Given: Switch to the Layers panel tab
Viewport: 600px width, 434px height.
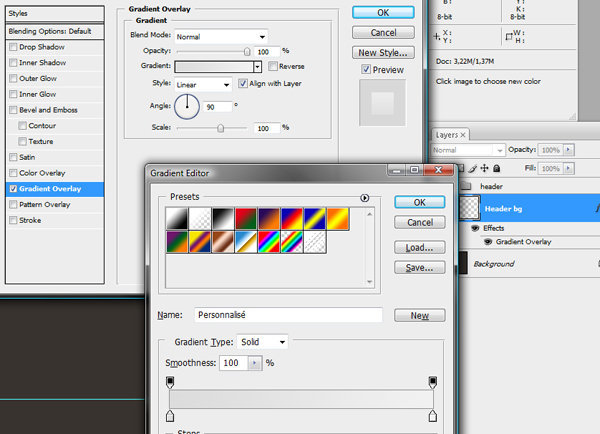Looking at the screenshot, I should point(450,135).
